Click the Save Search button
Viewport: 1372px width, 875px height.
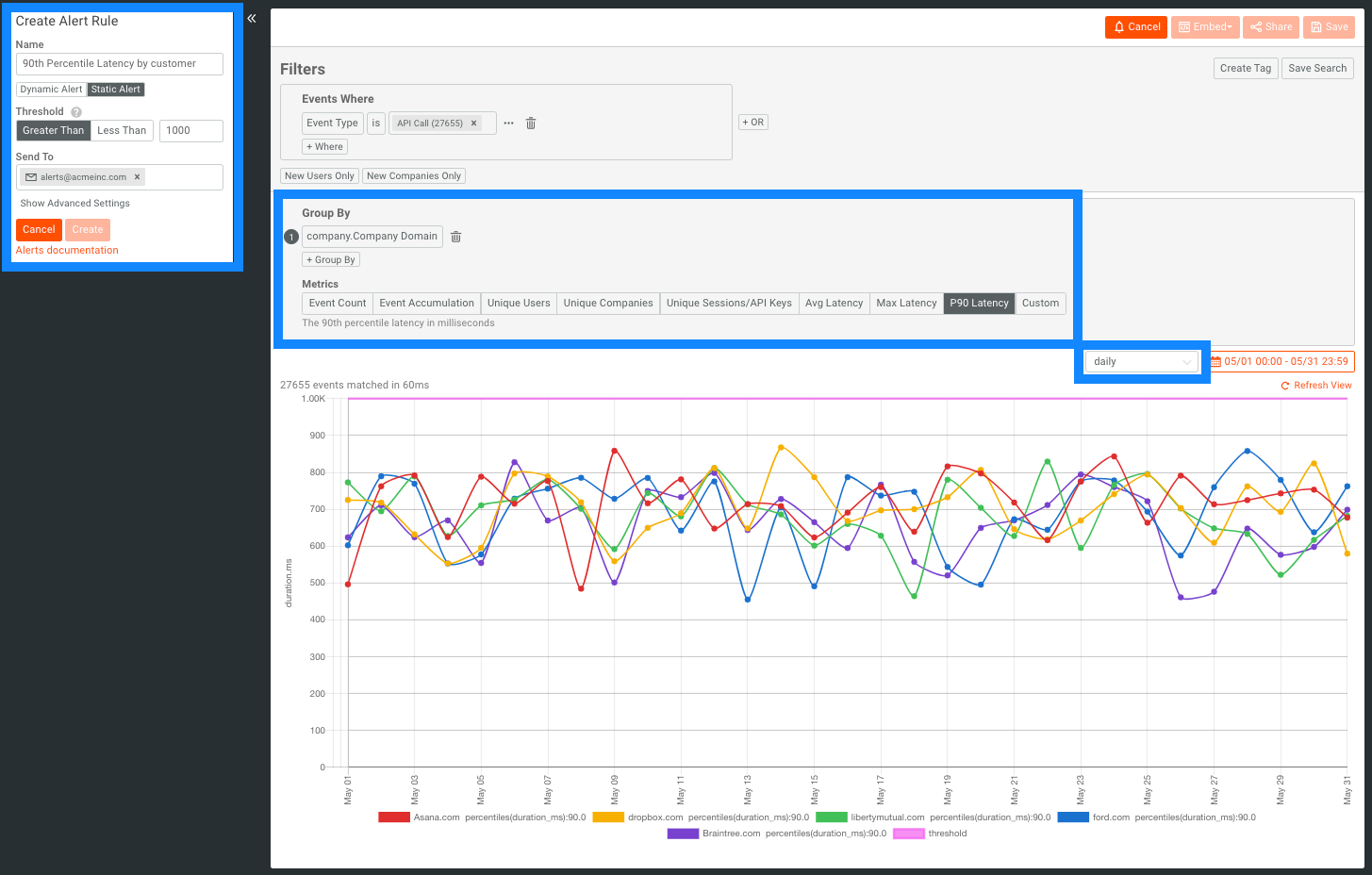point(1316,69)
